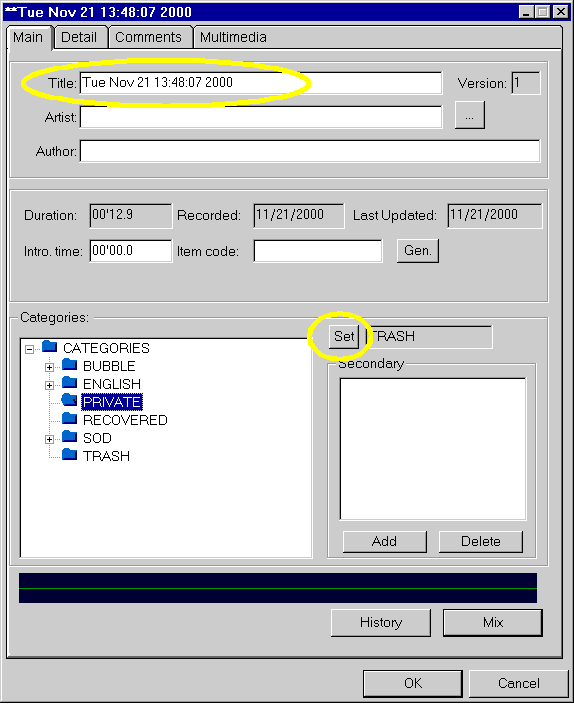Click the ENGLISH category folder icon
Image resolution: width=574 pixels, height=704 pixels.
point(69,382)
